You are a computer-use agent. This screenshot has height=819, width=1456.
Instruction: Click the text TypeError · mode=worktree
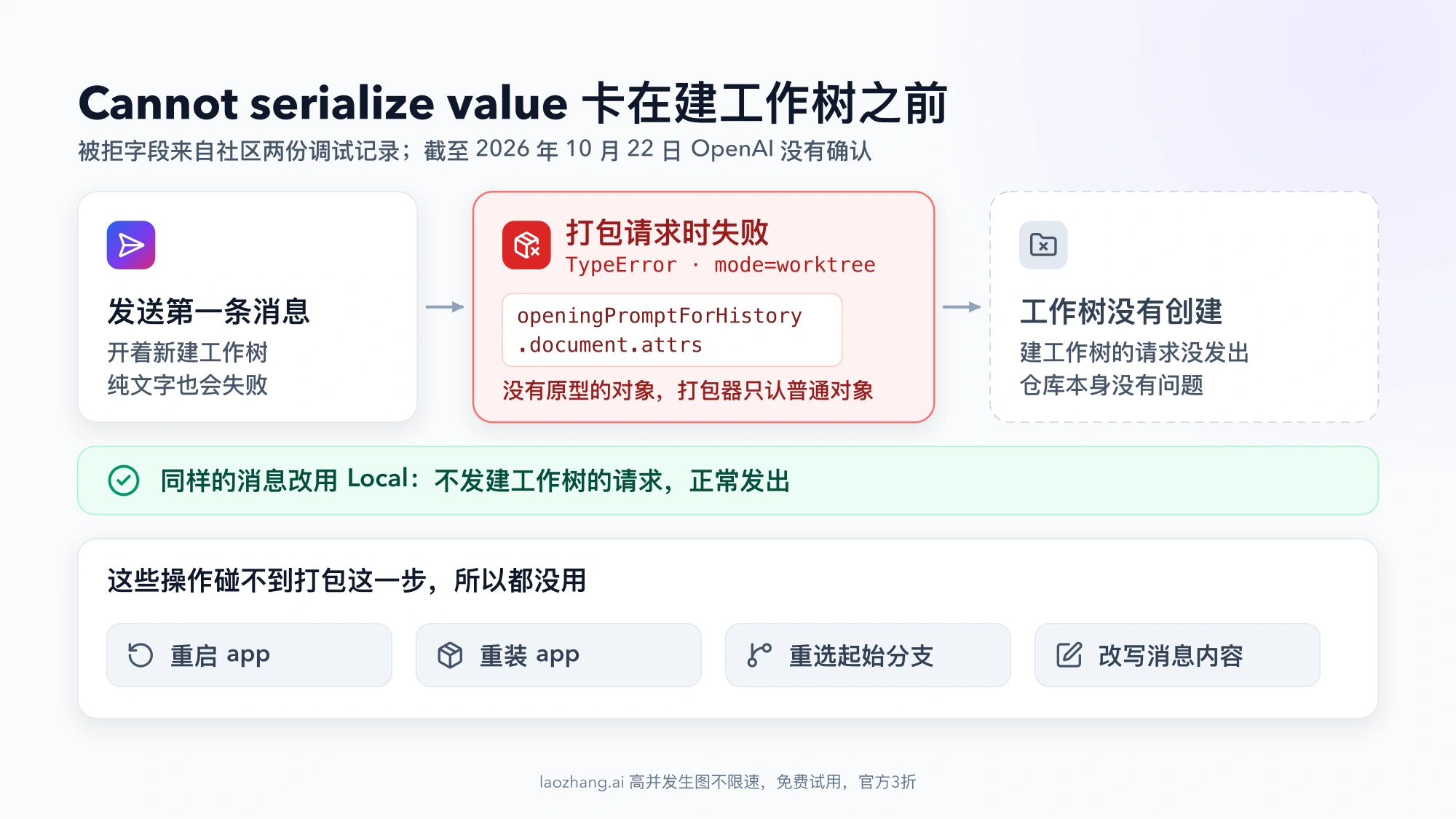(721, 265)
